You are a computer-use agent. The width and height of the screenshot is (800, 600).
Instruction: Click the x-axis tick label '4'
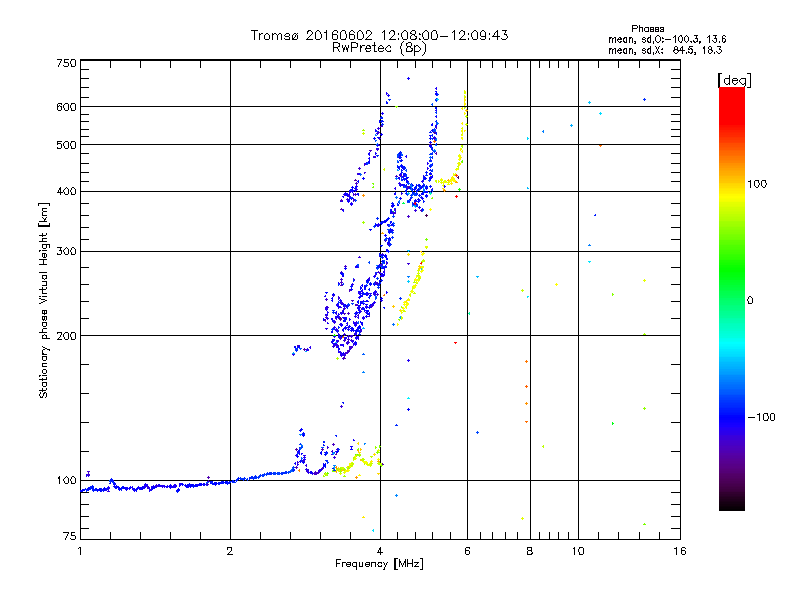380,551
